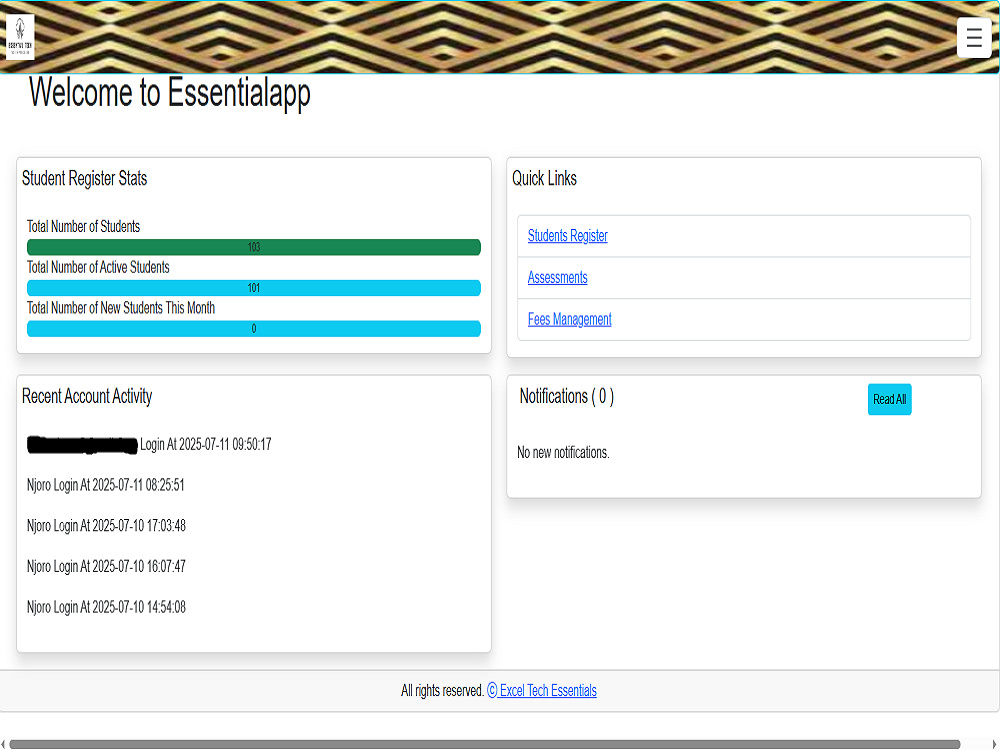Click the All rights reserved footer text
Image resolution: width=1000 pixels, height=750 pixels.
click(x=442, y=691)
